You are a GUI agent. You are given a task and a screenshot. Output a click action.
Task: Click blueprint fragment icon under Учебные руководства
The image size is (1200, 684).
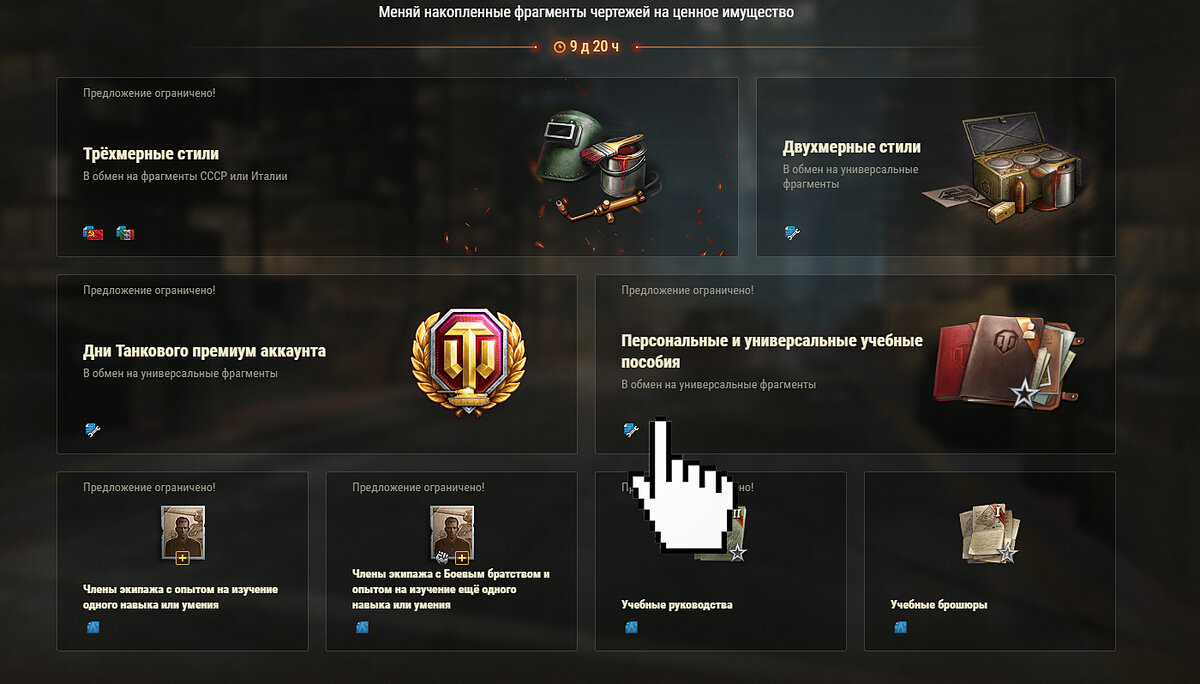[x=631, y=628]
